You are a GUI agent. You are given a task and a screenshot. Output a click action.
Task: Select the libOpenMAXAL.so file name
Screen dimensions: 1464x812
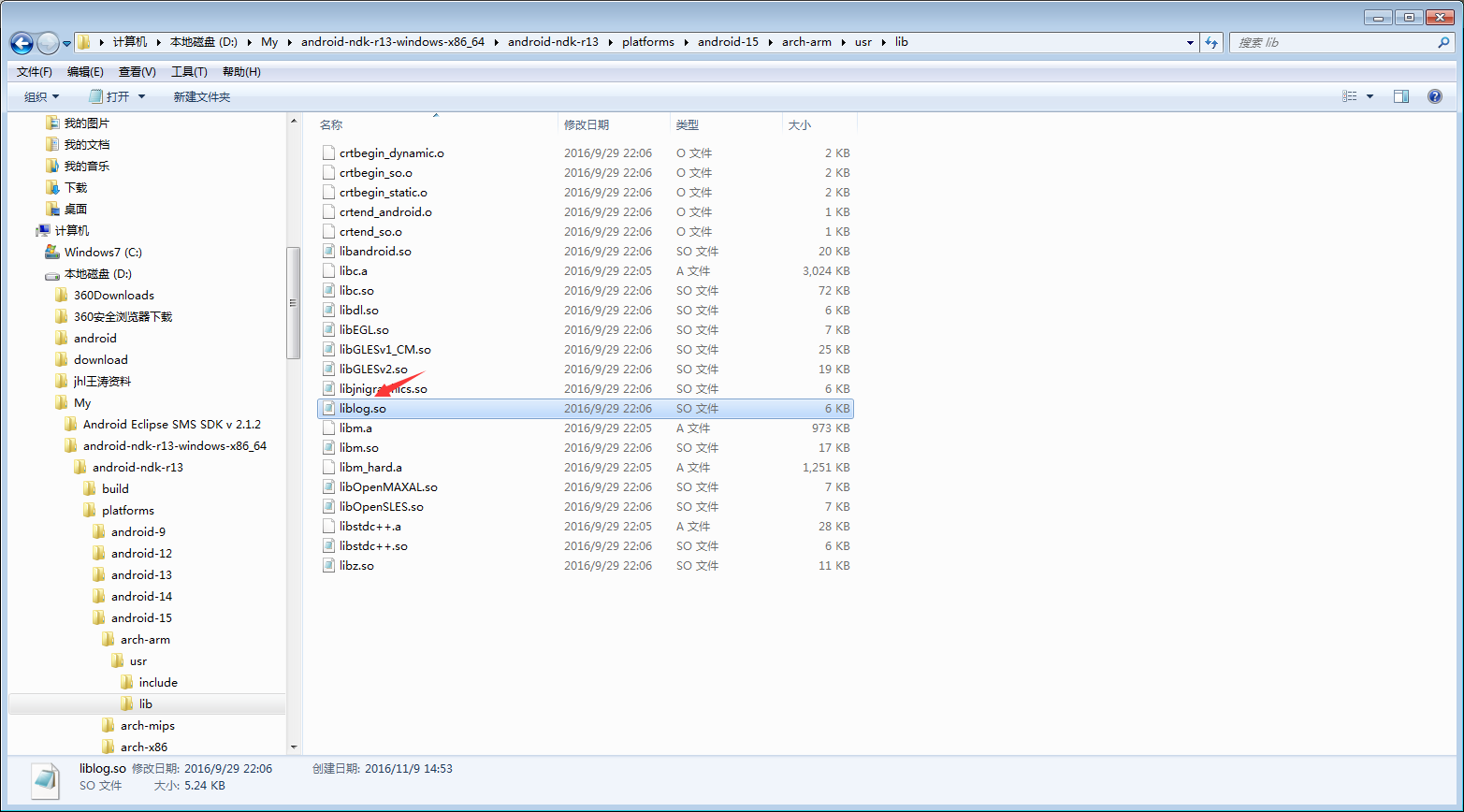click(388, 486)
